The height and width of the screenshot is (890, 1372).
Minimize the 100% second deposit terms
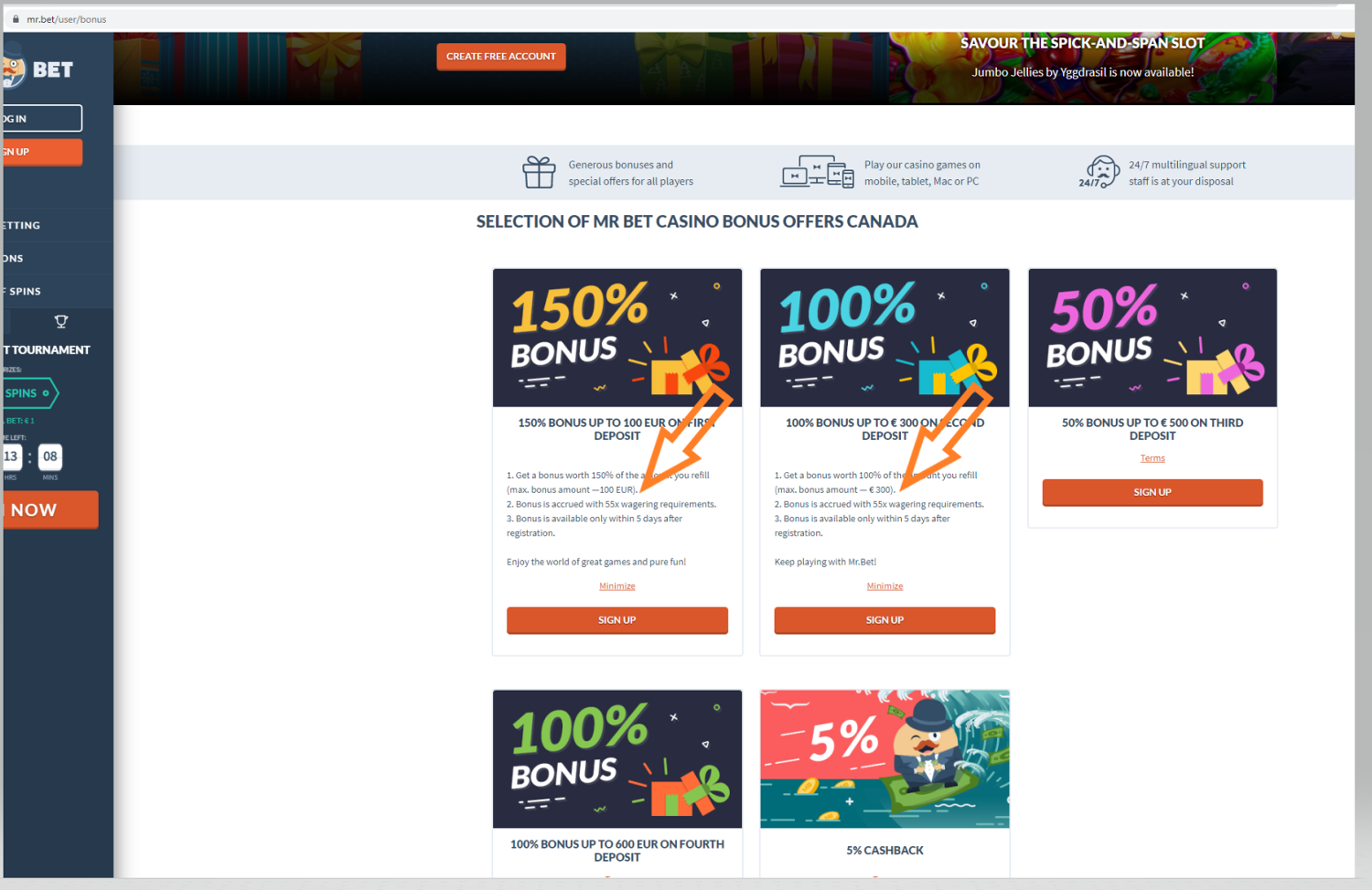pos(884,586)
